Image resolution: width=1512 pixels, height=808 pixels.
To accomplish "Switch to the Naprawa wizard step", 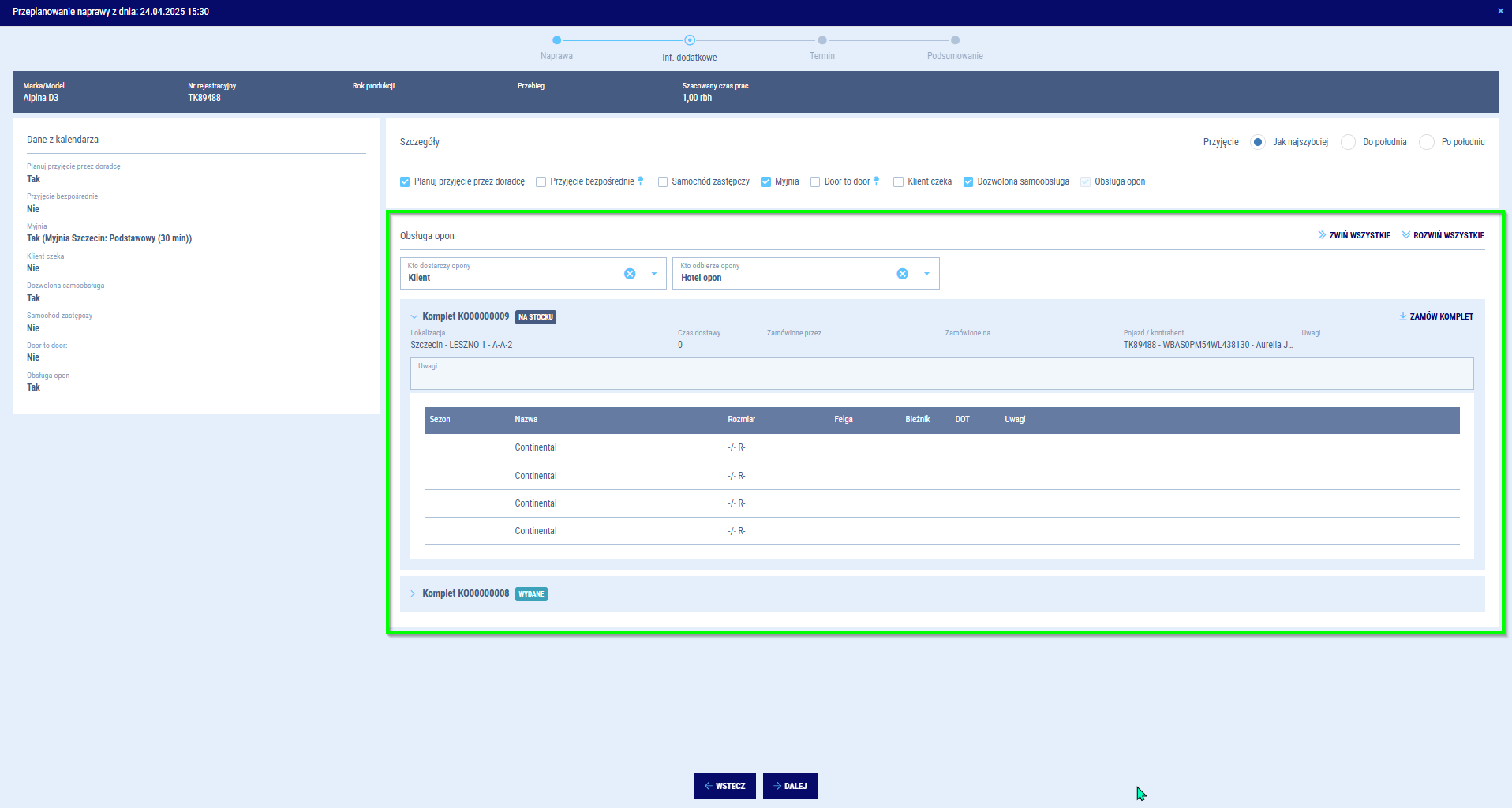I will point(557,40).
